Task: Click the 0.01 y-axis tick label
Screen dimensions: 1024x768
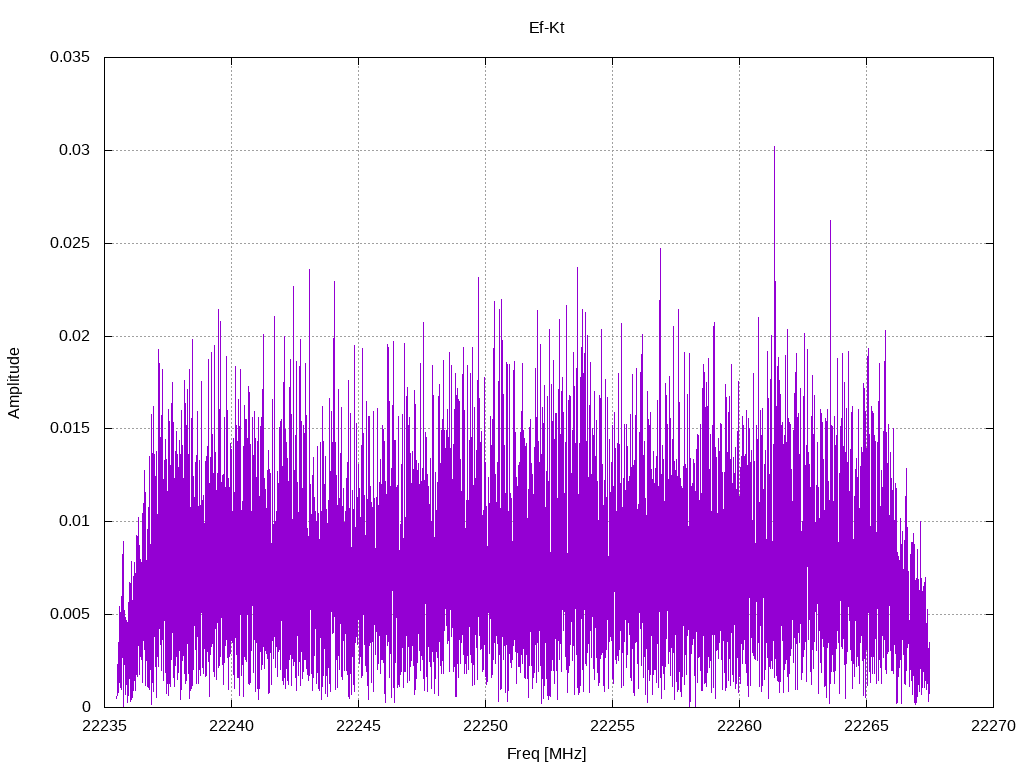Action: pos(74,521)
